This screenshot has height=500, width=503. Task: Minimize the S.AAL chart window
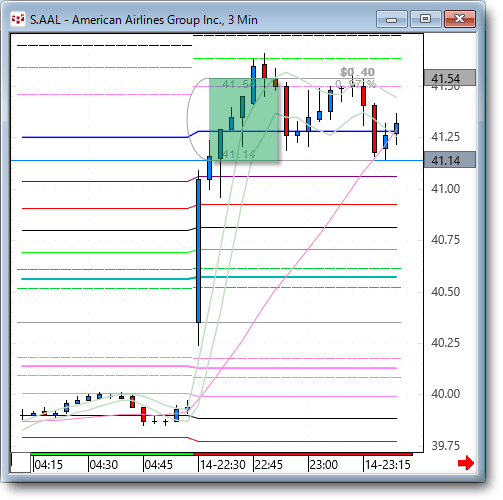[392, 19]
